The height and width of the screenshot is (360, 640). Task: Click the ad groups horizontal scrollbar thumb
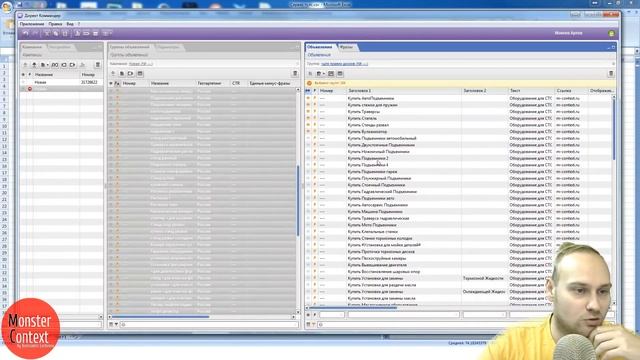tap(160, 317)
